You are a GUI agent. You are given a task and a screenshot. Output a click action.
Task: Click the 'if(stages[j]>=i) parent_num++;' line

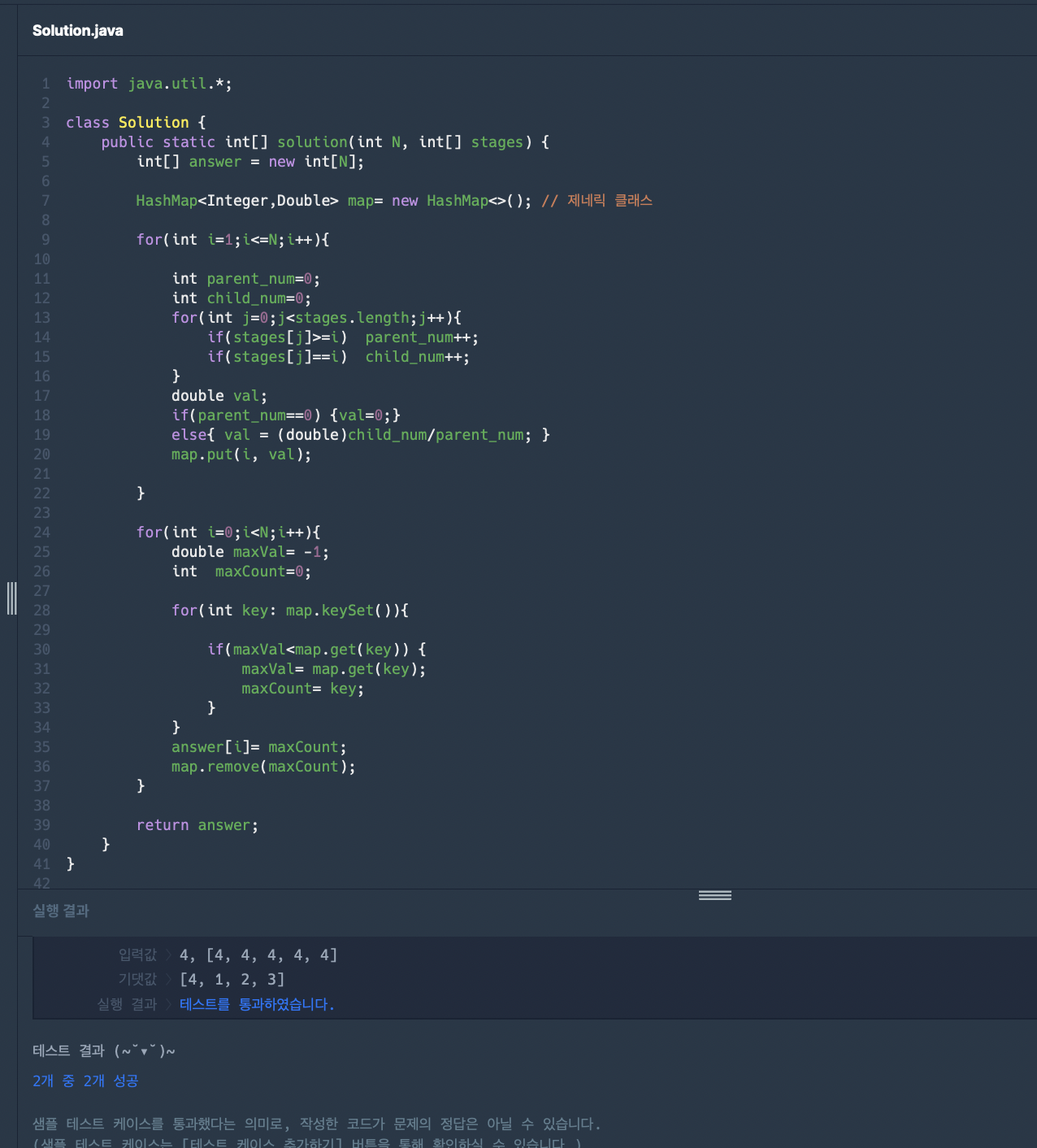click(343, 337)
